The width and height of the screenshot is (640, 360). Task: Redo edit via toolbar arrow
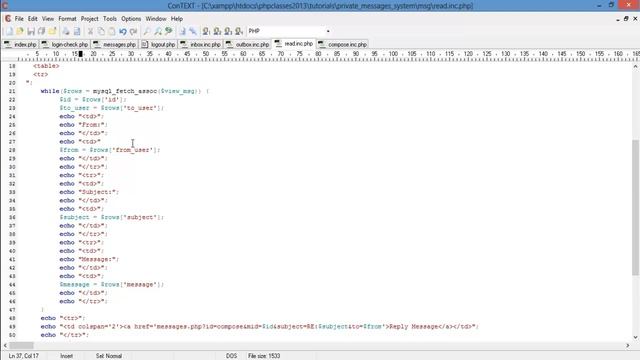pyautogui.click(x=133, y=31)
